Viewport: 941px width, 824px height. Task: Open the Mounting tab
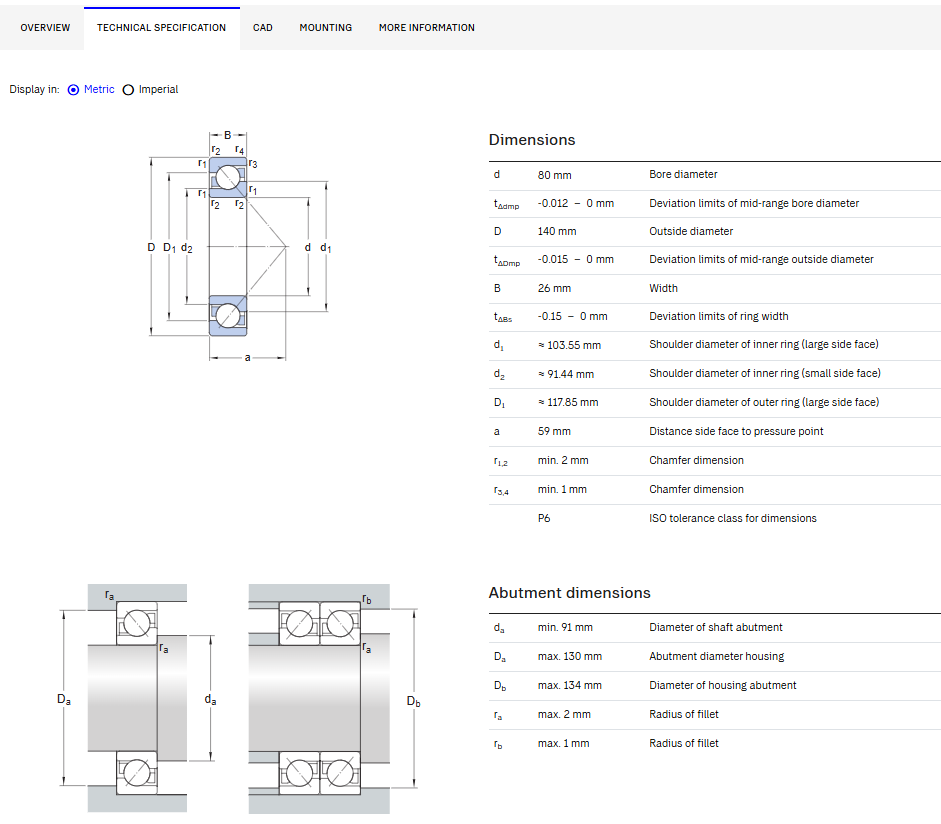click(x=326, y=28)
